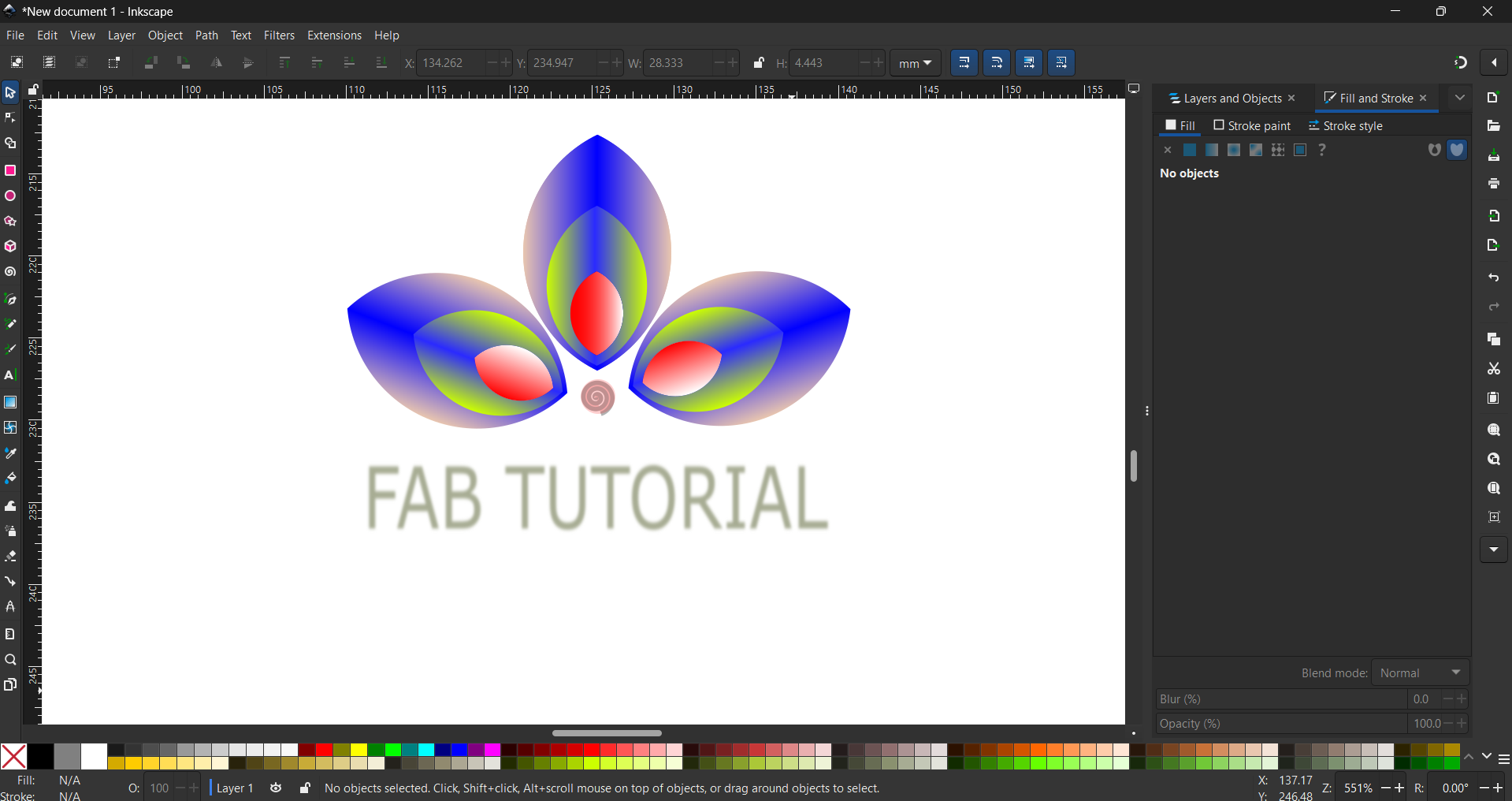Select the Node editing tool

(x=10, y=118)
